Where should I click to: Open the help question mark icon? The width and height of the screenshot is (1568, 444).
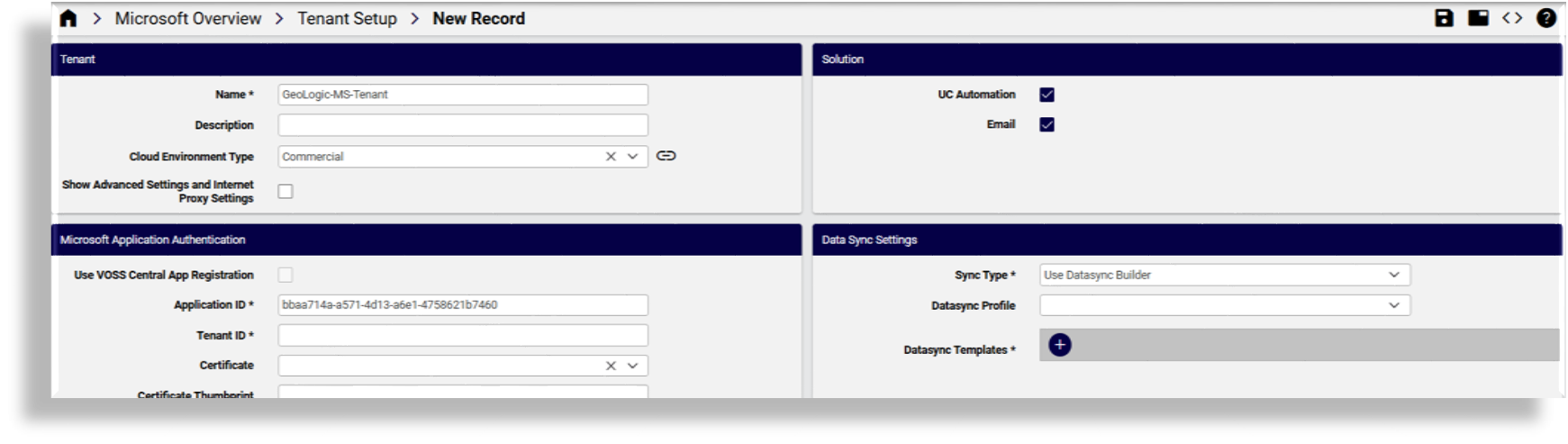tap(1546, 18)
